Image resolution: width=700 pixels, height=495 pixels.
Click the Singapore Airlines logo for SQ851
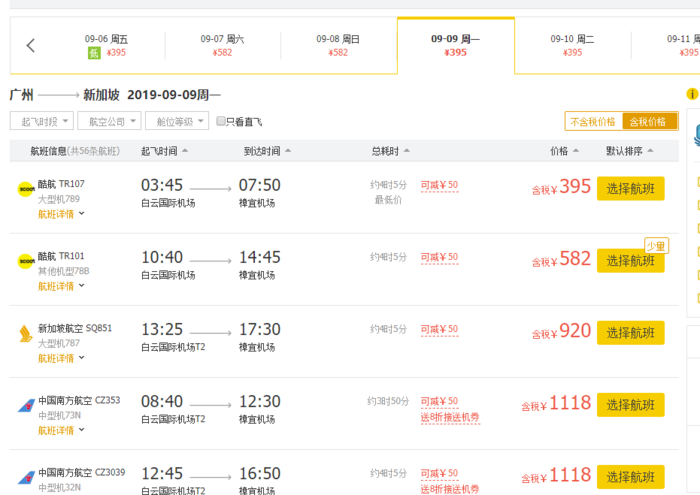pyautogui.click(x=25, y=332)
